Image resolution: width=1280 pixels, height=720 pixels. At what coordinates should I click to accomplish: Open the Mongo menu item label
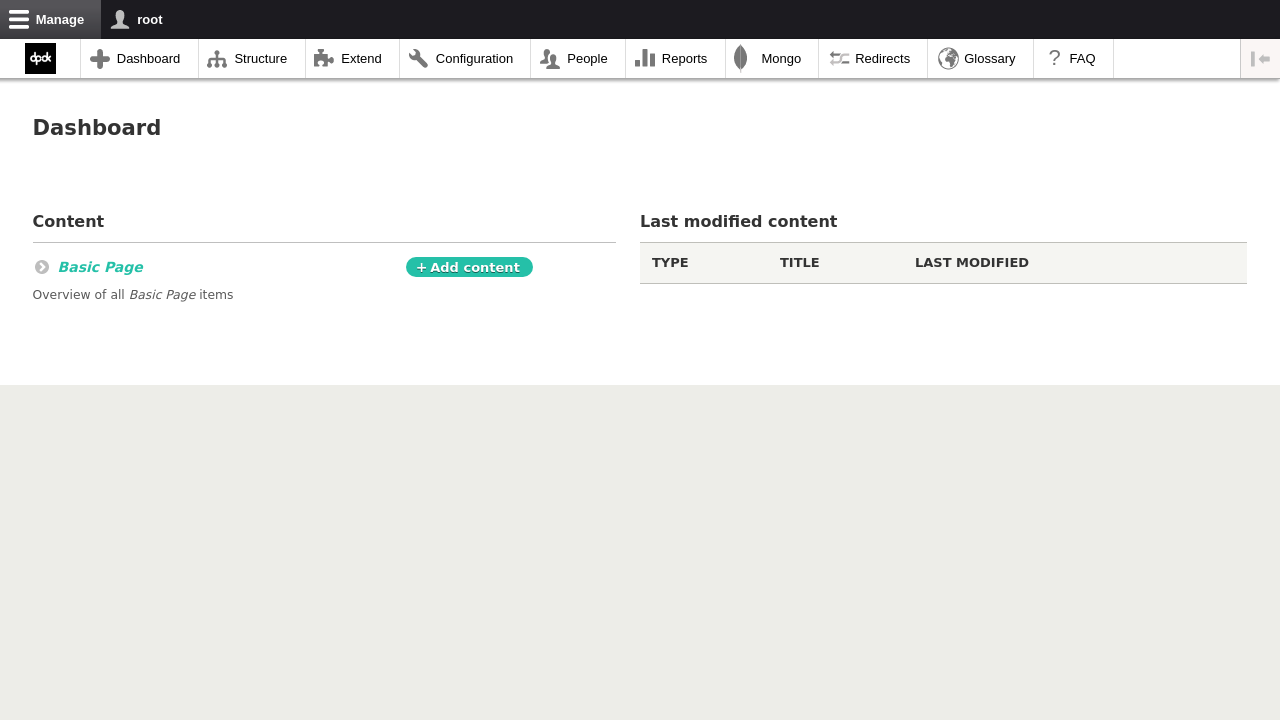[781, 59]
